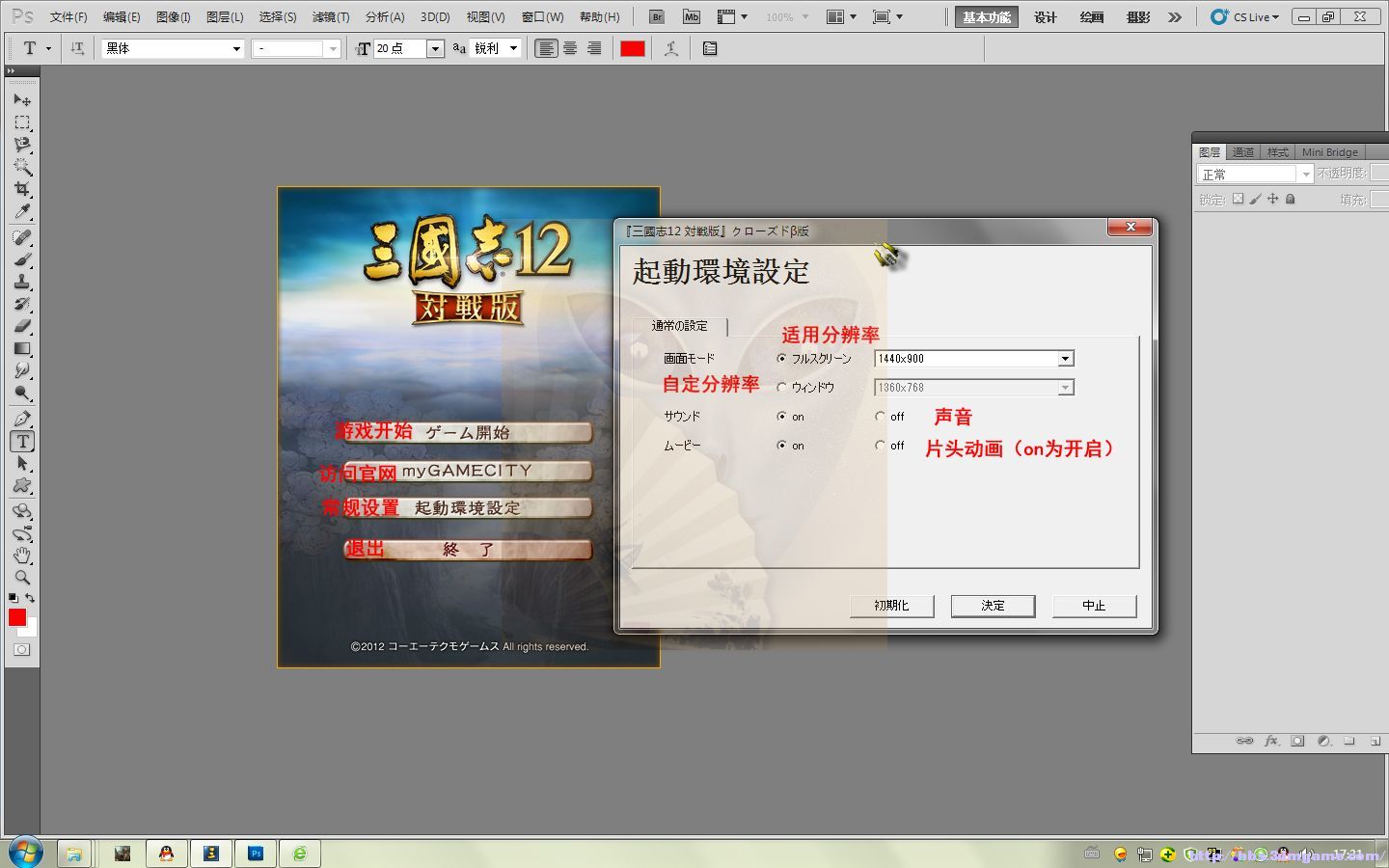Select the Type tool
Screen dimensions: 1389x868
(x=22, y=442)
